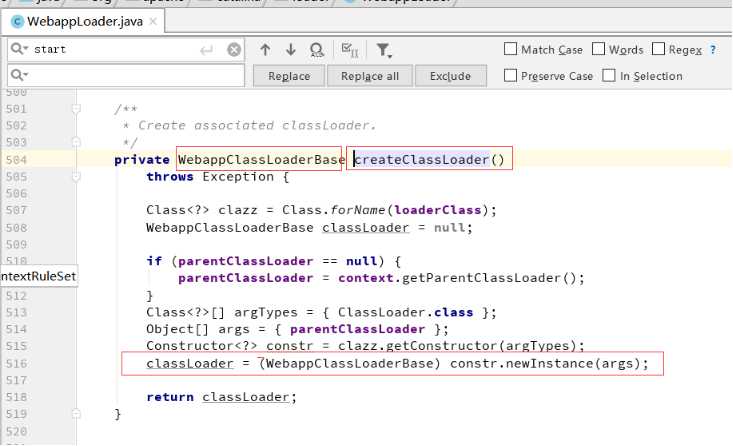The image size is (733, 446).
Task: Click 'forName' method call
Action: pos(358,210)
